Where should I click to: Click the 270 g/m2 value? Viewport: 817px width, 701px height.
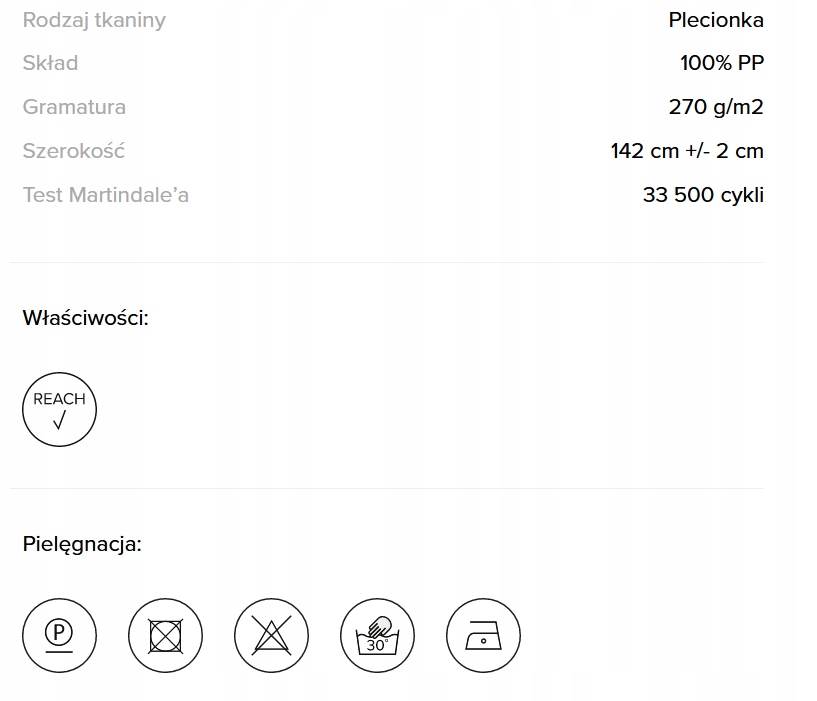tap(716, 107)
